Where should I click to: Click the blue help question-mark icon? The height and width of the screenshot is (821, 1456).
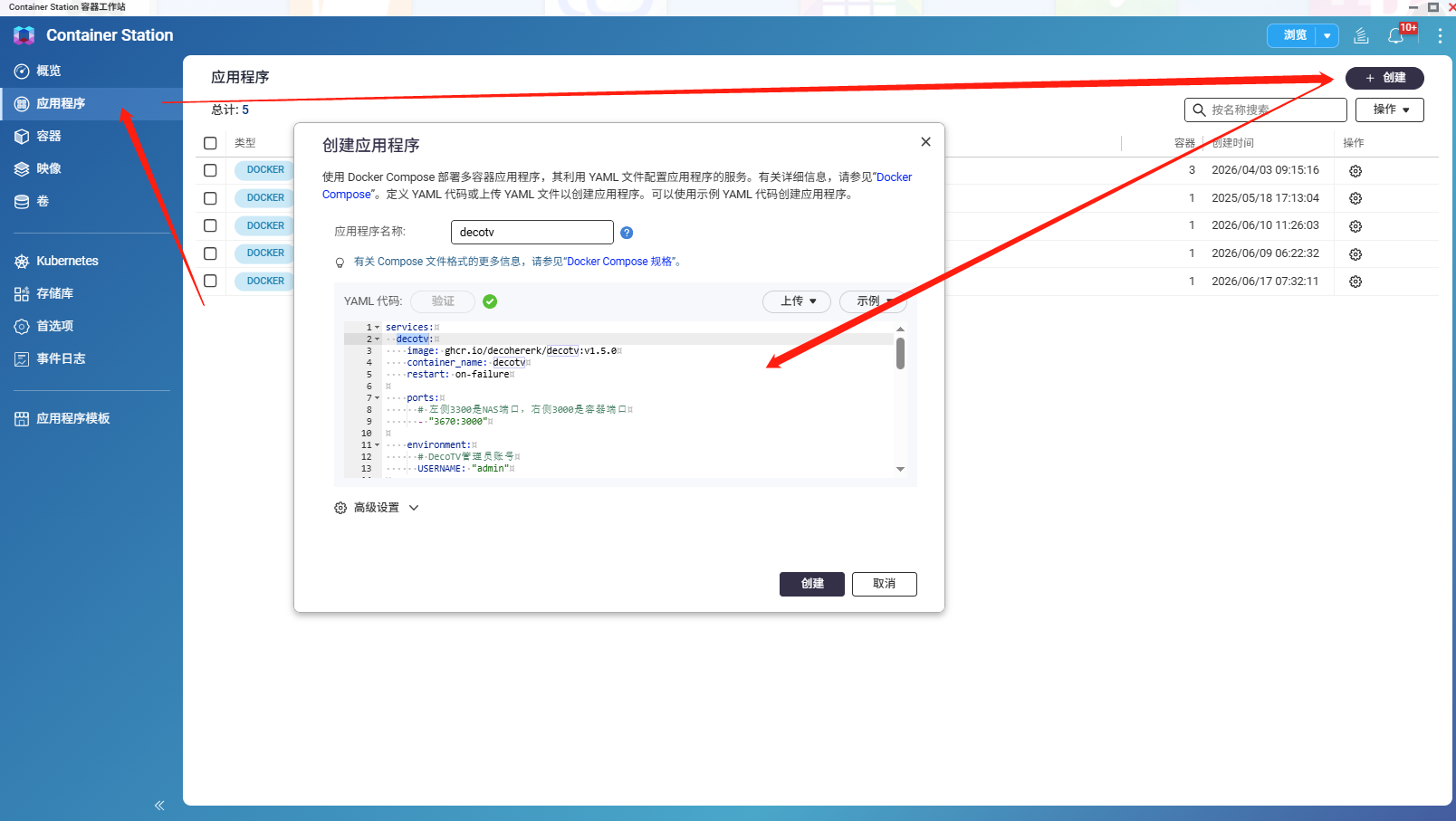click(627, 233)
